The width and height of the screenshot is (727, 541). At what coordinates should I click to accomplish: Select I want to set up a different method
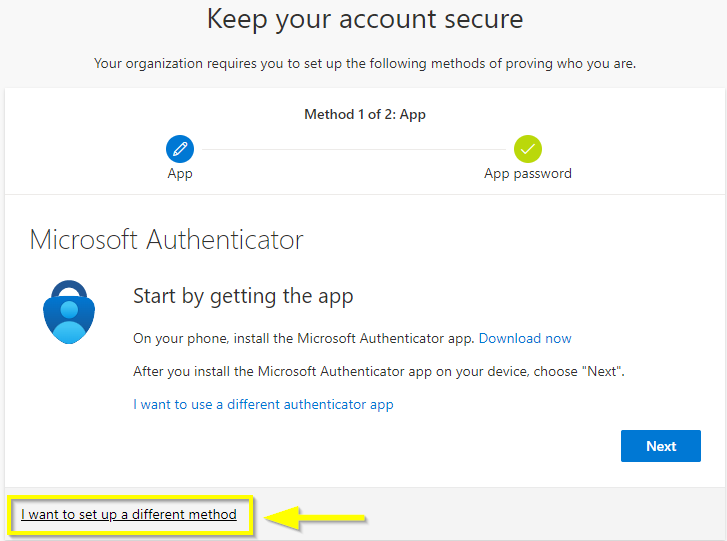[x=129, y=514]
